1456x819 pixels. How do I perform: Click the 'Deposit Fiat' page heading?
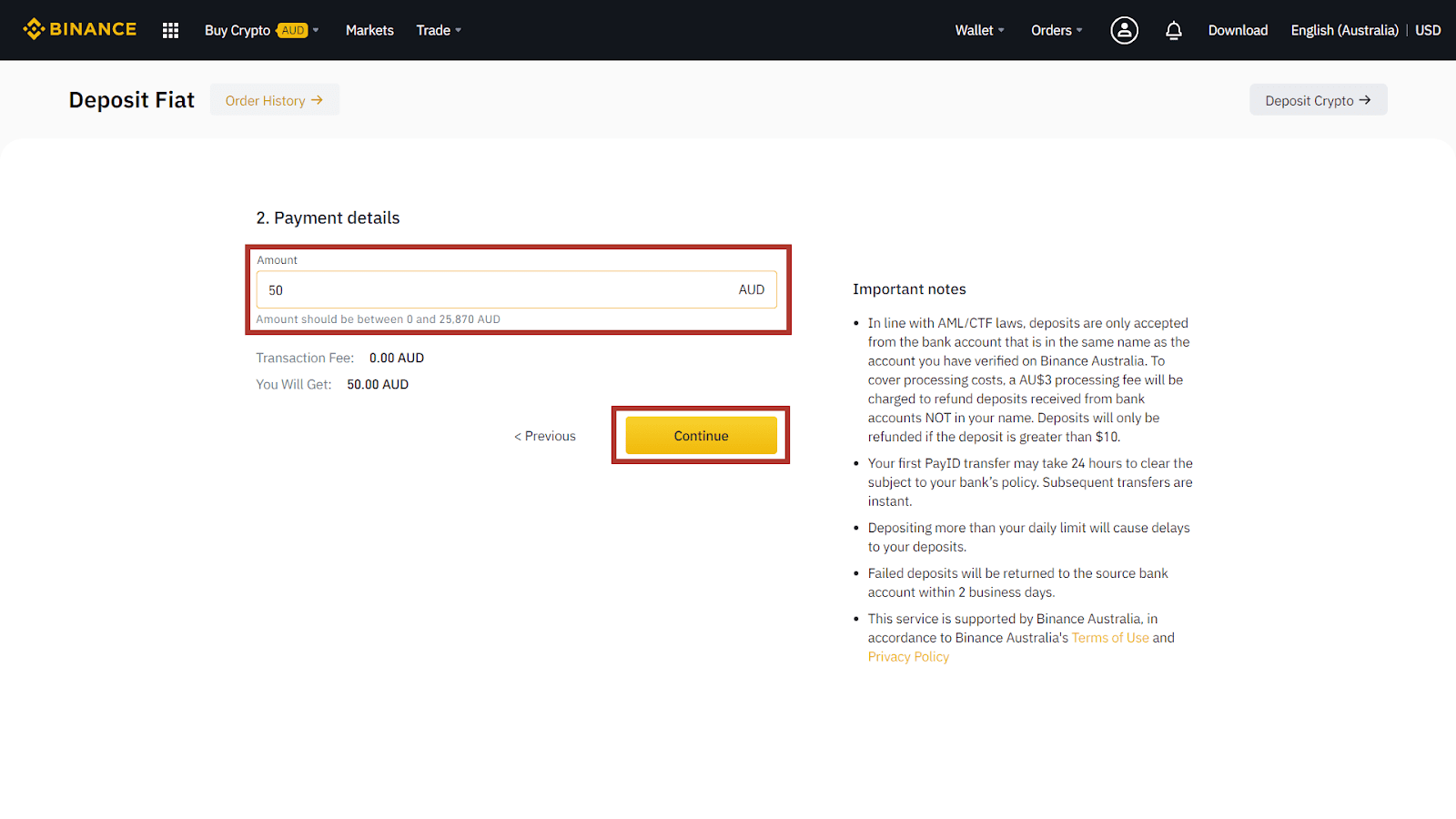point(132,100)
